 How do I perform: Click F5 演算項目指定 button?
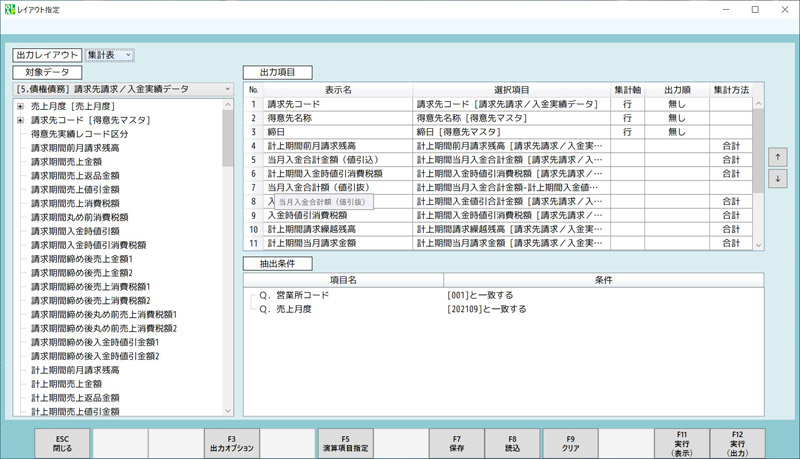coord(345,443)
